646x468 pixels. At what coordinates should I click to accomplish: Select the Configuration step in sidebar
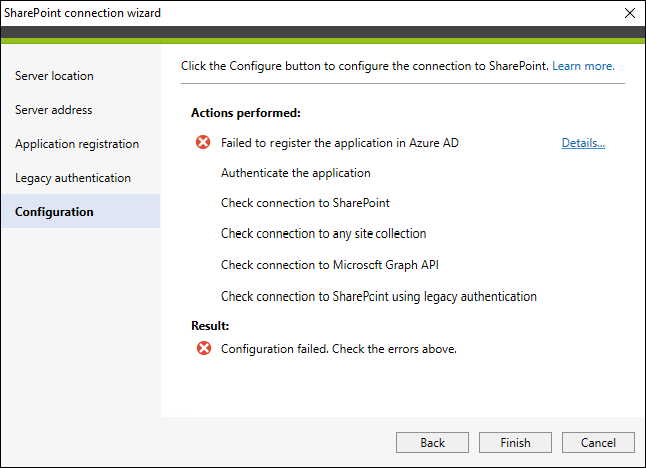pyautogui.click(x=81, y=211)
